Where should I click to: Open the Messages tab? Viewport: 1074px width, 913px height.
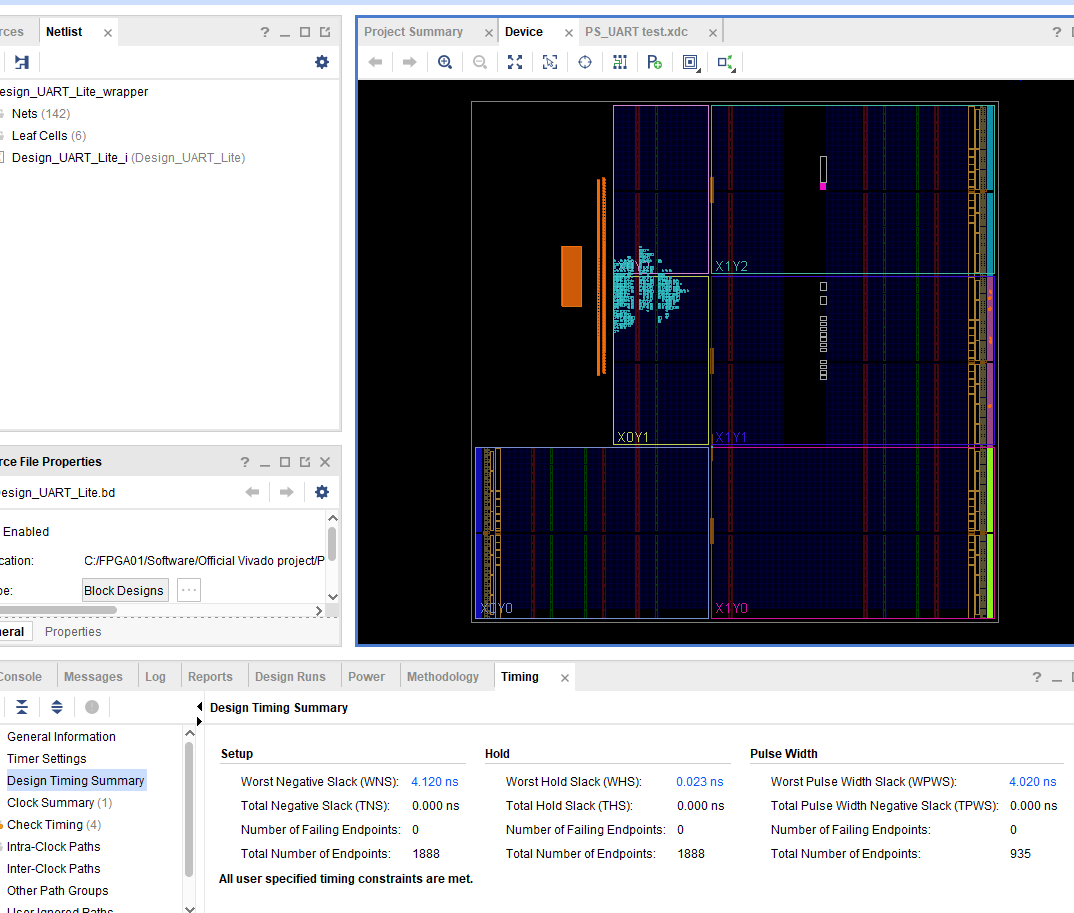[x=93, y=677]
